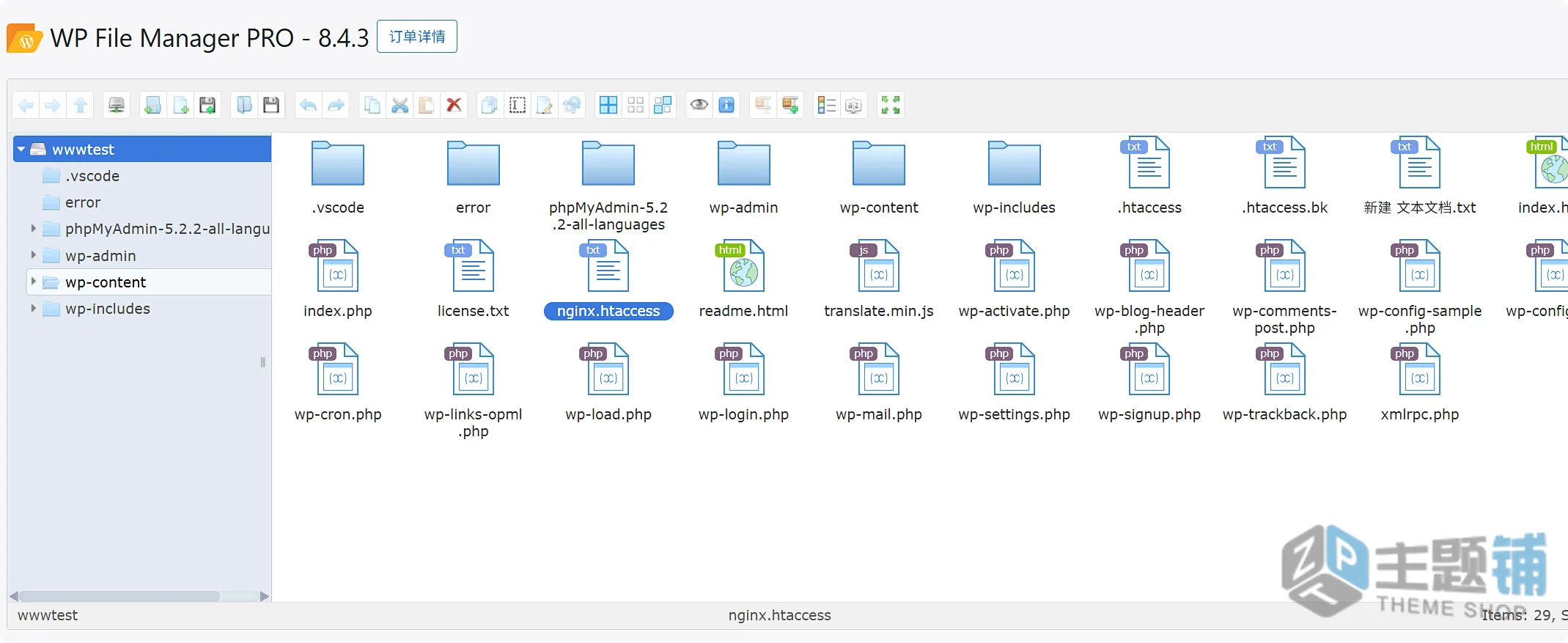Select the wp-blog-header.php file
1568x643 pixels.
pyautogui.click(x=1149, y=287)
